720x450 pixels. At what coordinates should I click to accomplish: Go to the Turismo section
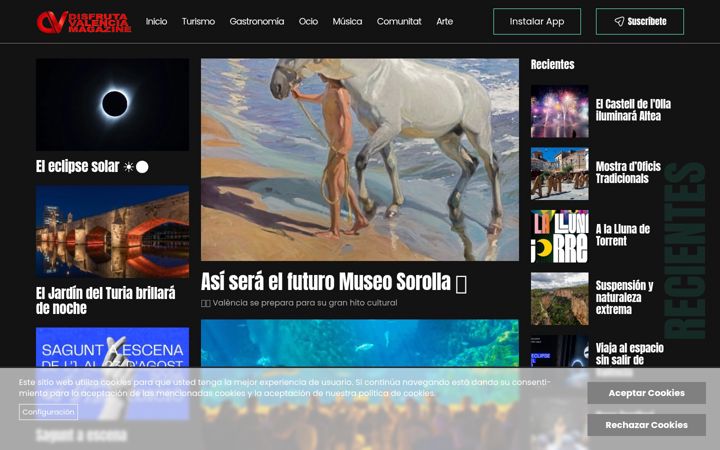198,21
